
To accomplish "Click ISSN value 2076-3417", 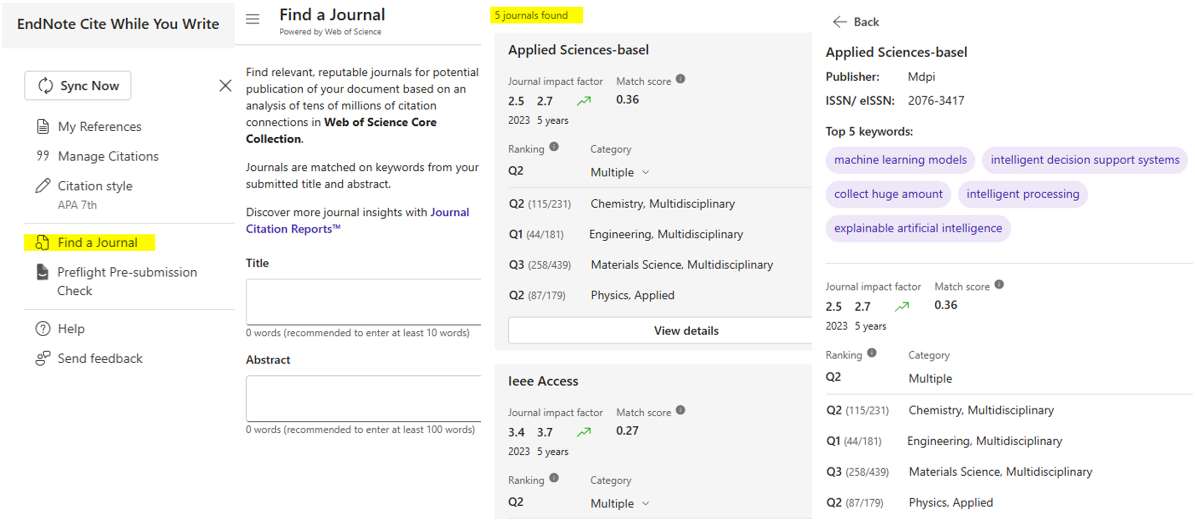I will [937, 101].
